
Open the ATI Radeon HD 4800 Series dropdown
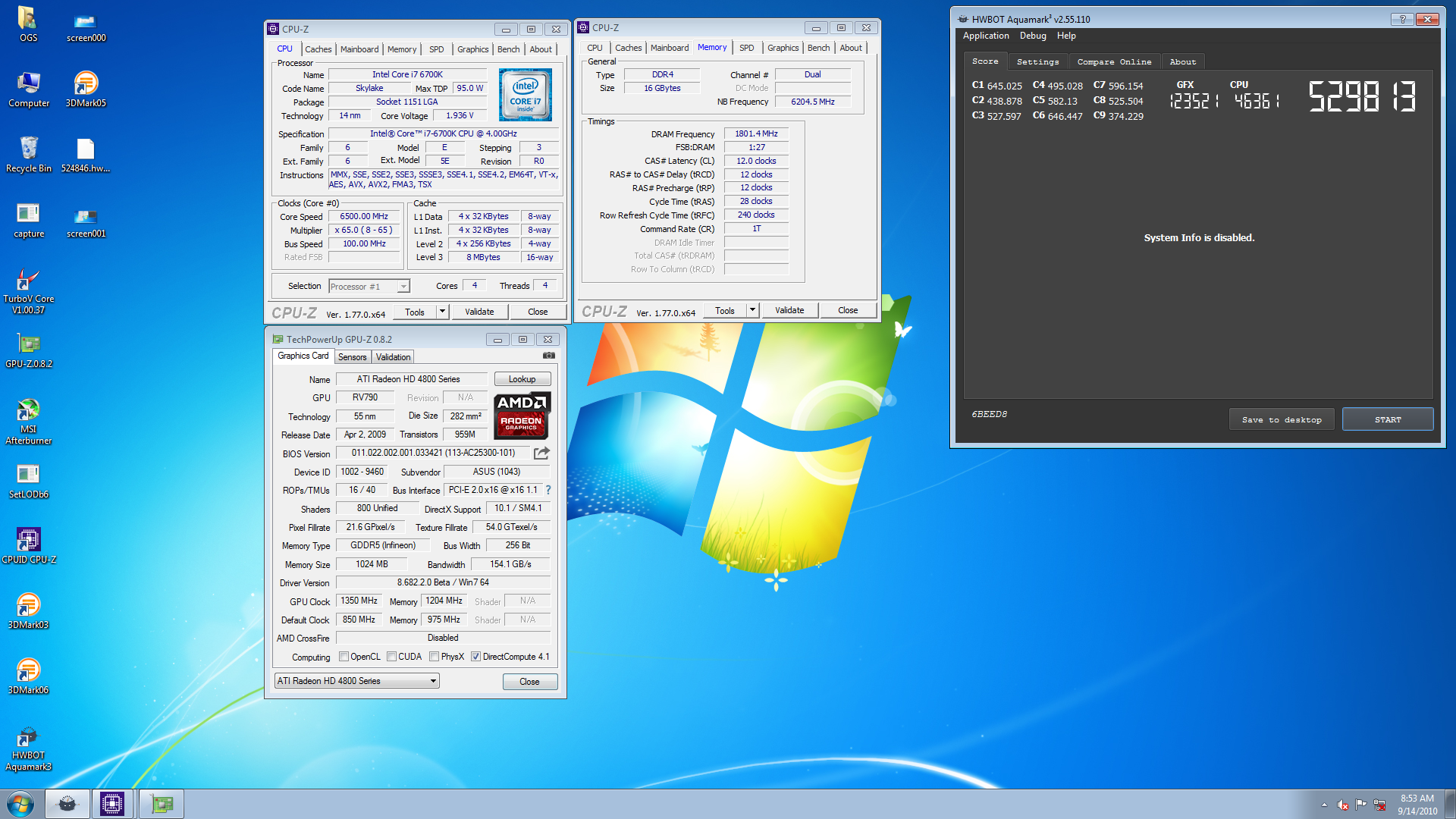[356, 681]
